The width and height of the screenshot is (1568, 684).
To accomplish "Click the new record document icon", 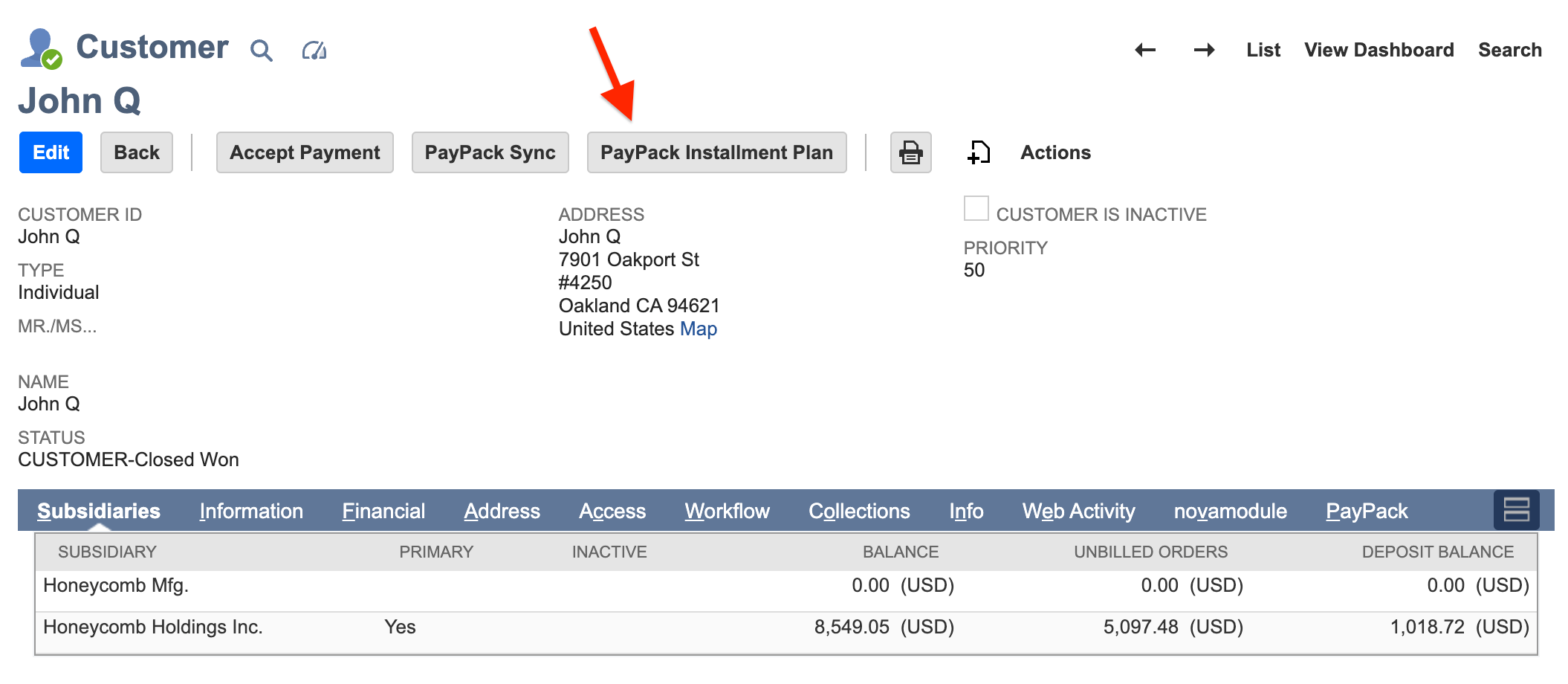I will coord(978,152).
